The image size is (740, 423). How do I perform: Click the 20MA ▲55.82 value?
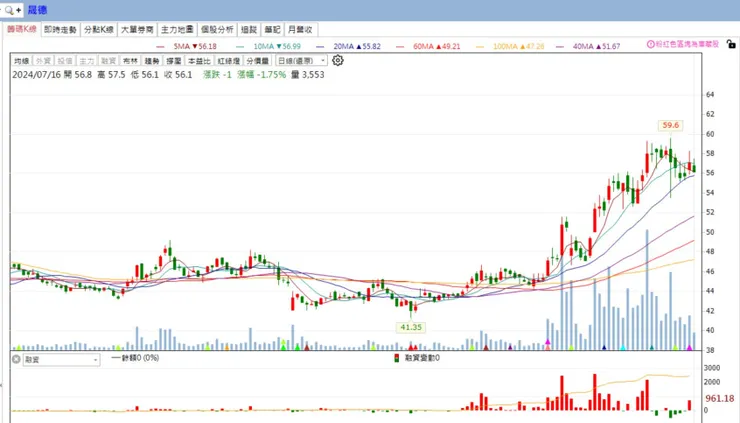click(x=357, y=46)
